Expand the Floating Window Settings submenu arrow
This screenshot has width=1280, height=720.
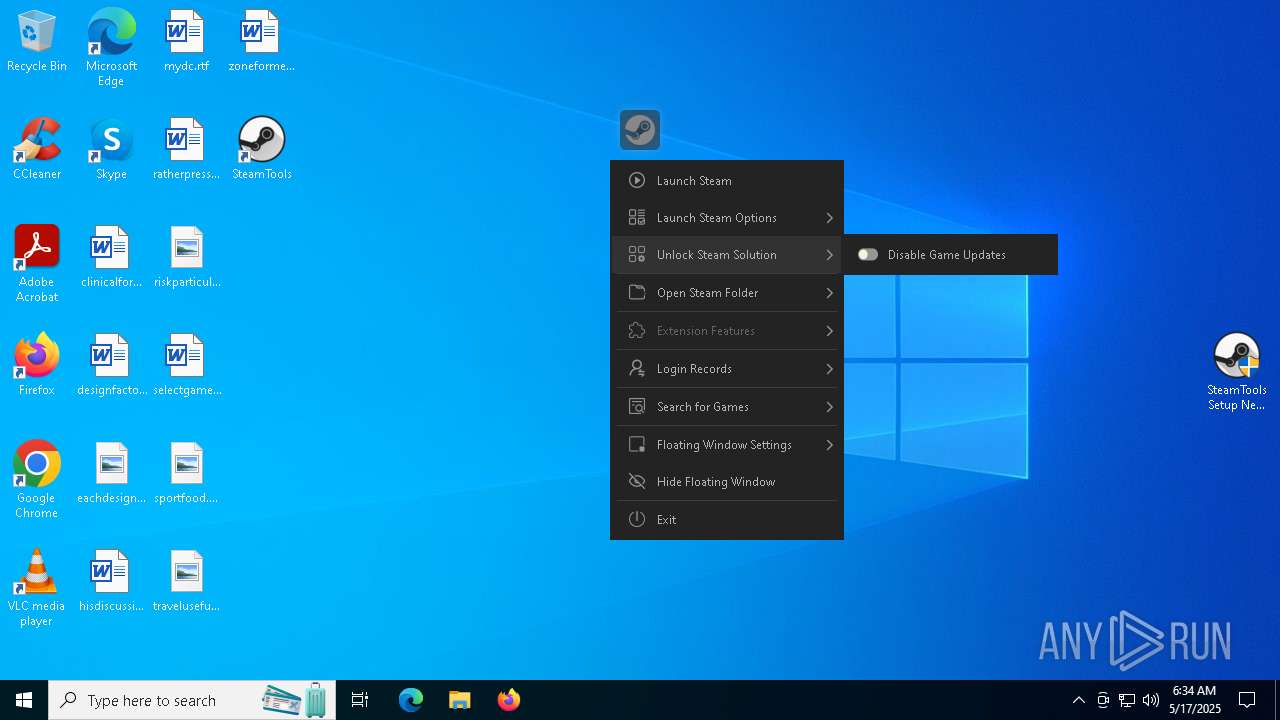click(x=829, y=444)
